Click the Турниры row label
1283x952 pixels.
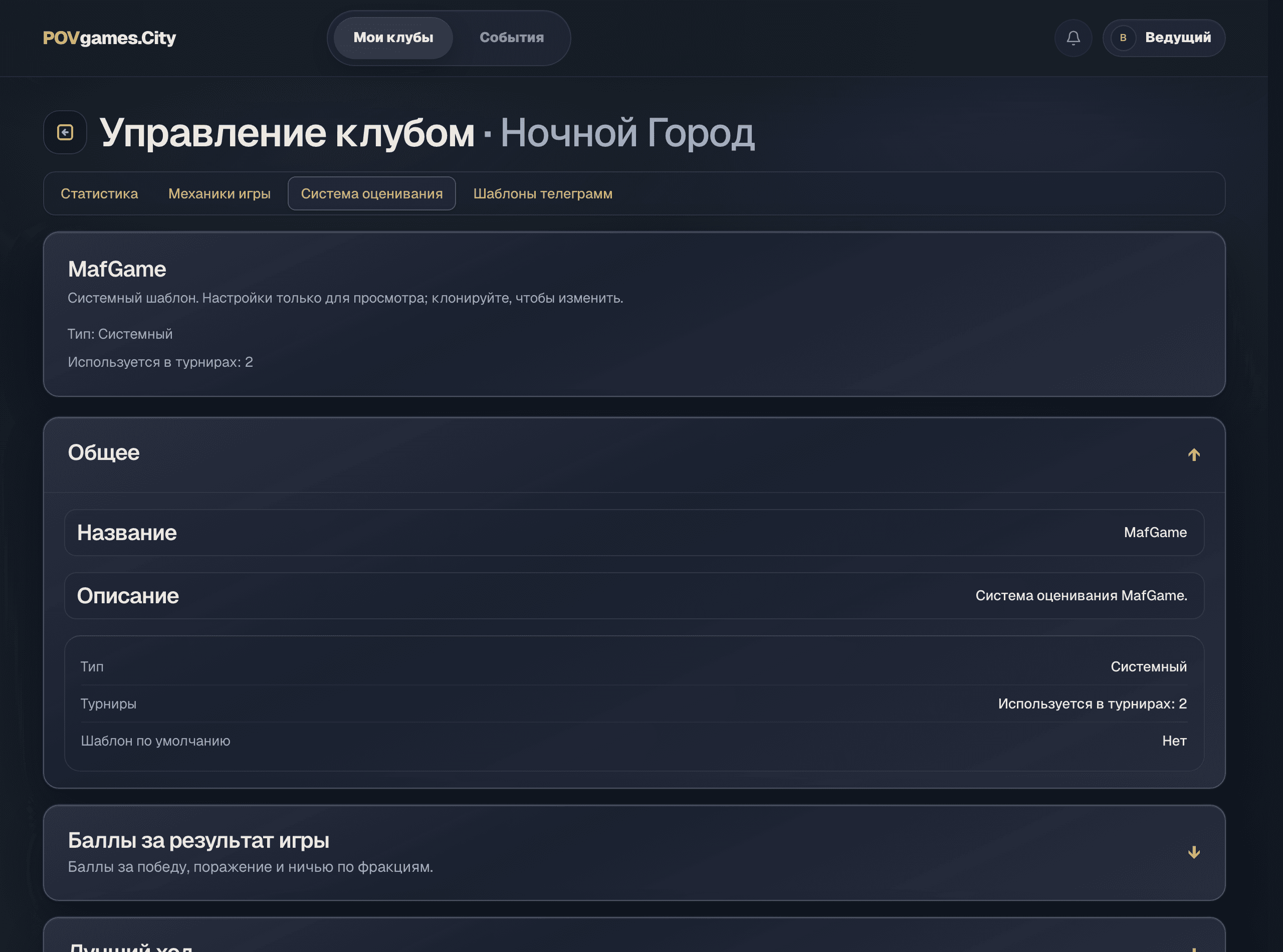tap(108, 704)
